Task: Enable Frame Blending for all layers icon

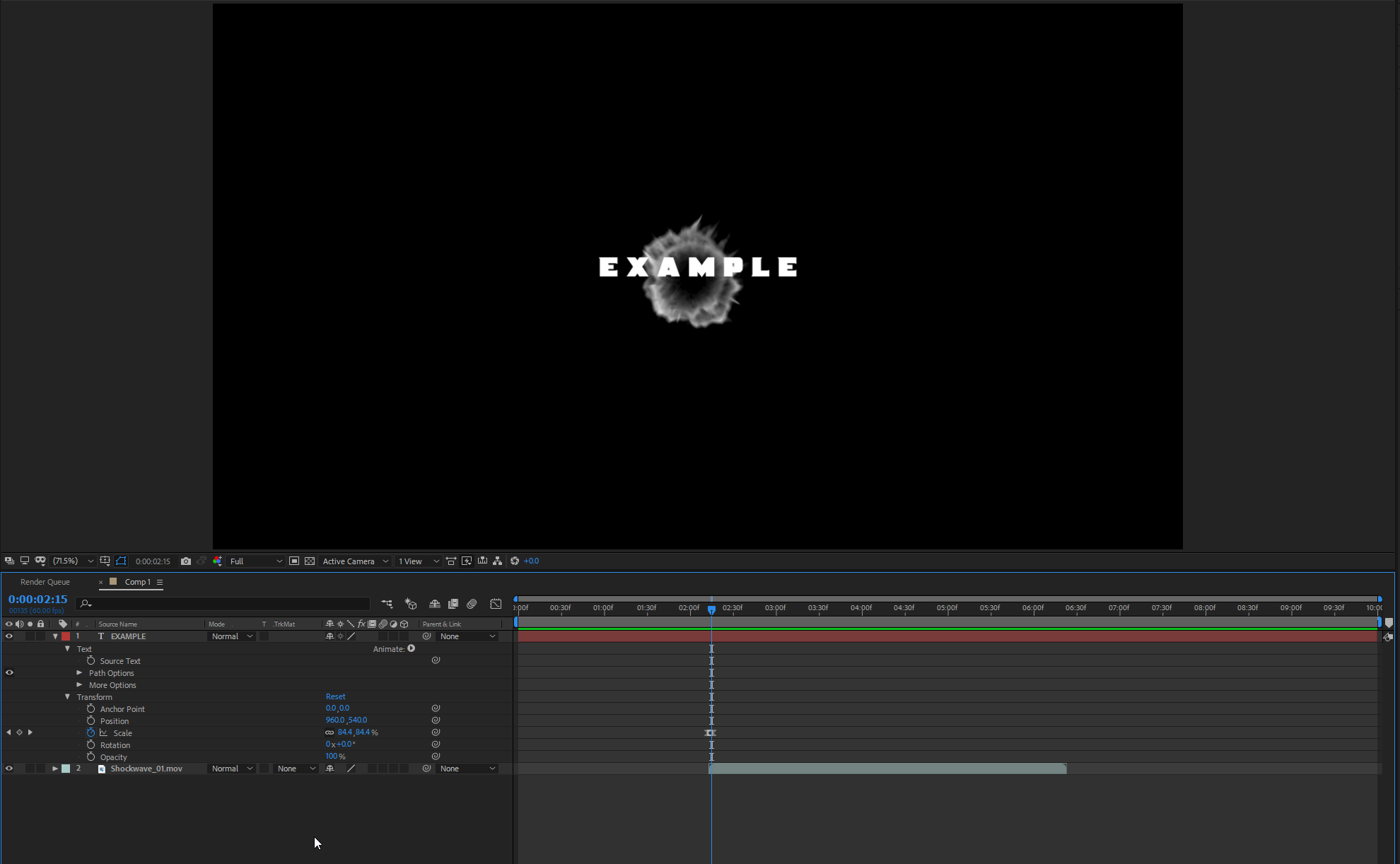Action: point(453,605)
